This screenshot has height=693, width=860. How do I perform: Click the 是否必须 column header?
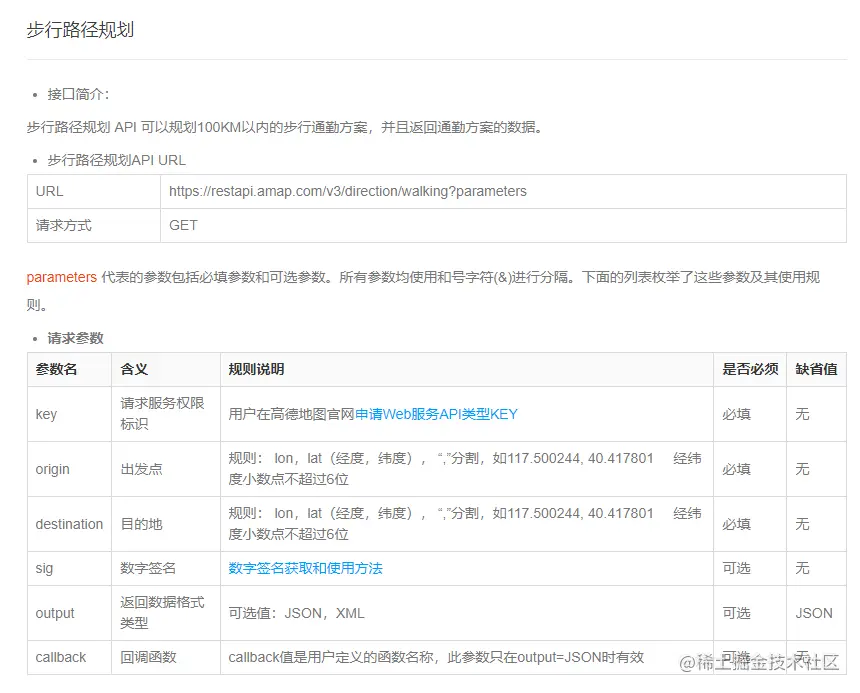coord(750,370)
